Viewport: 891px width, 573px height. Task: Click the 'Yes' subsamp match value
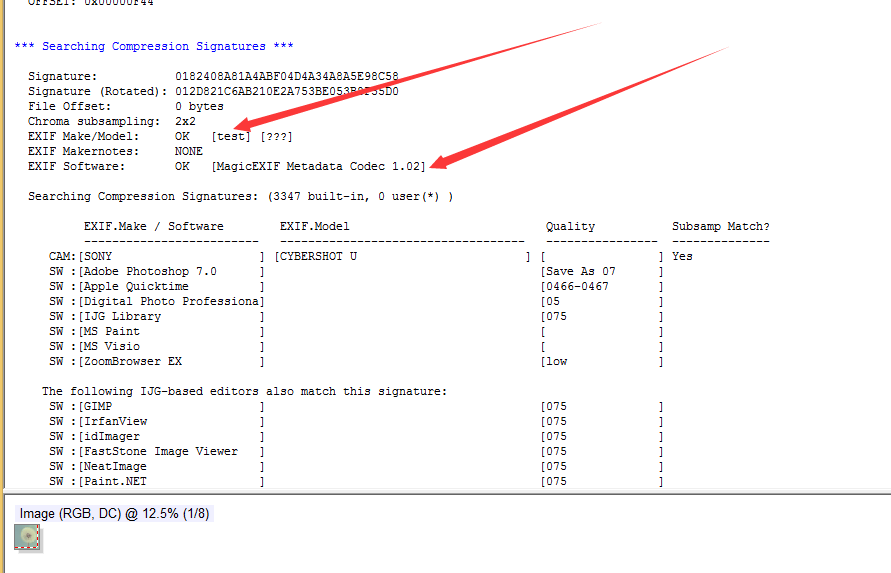click(x=682, y=256)
